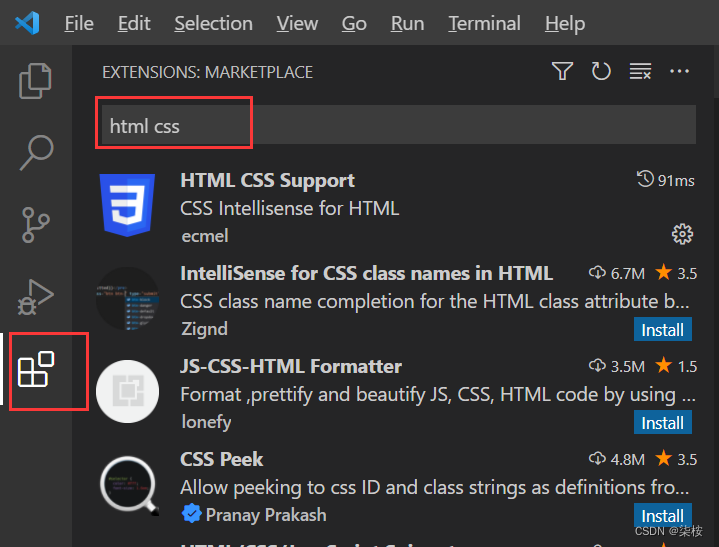Screen dimensions: 719x547
Task: Click the verified publisher badge for Pranay Prakash
Action: [x=191, y=514]
